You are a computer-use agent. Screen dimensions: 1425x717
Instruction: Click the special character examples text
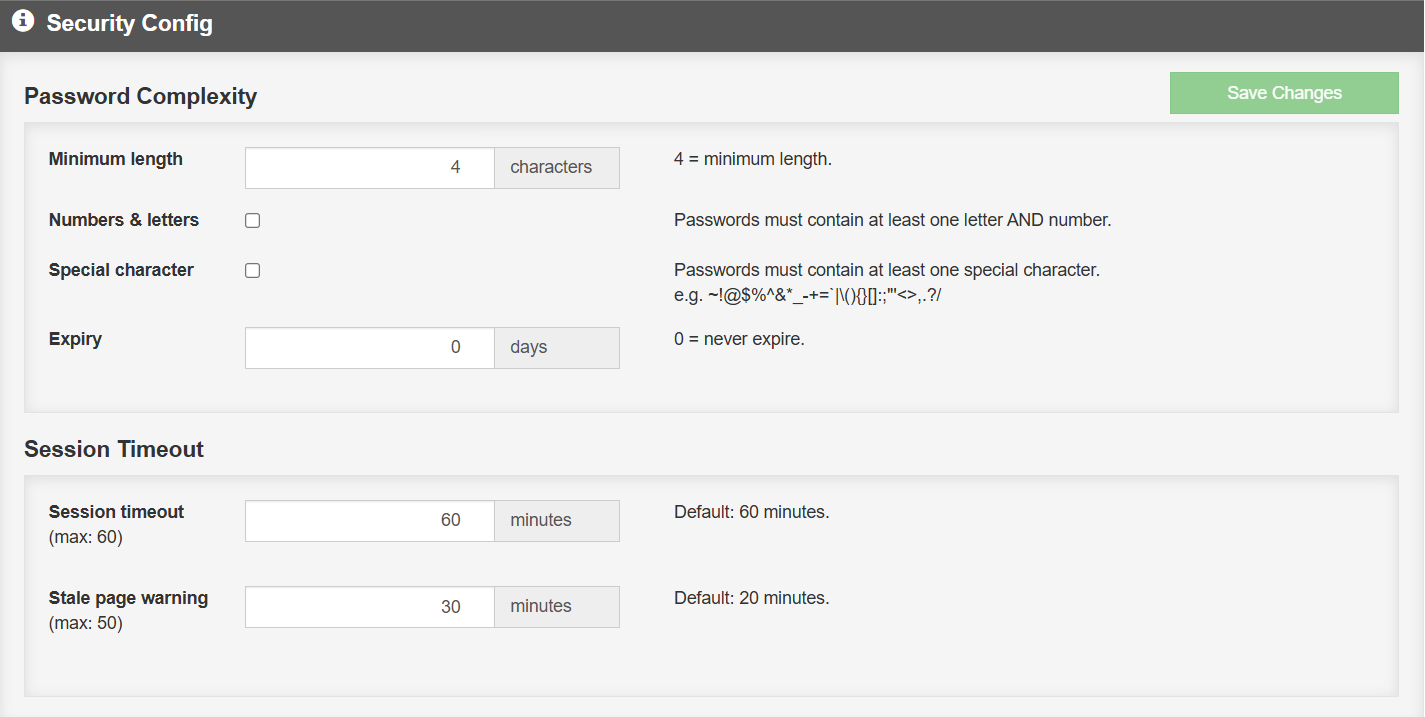pyautogui.click(x=807, y=295)
